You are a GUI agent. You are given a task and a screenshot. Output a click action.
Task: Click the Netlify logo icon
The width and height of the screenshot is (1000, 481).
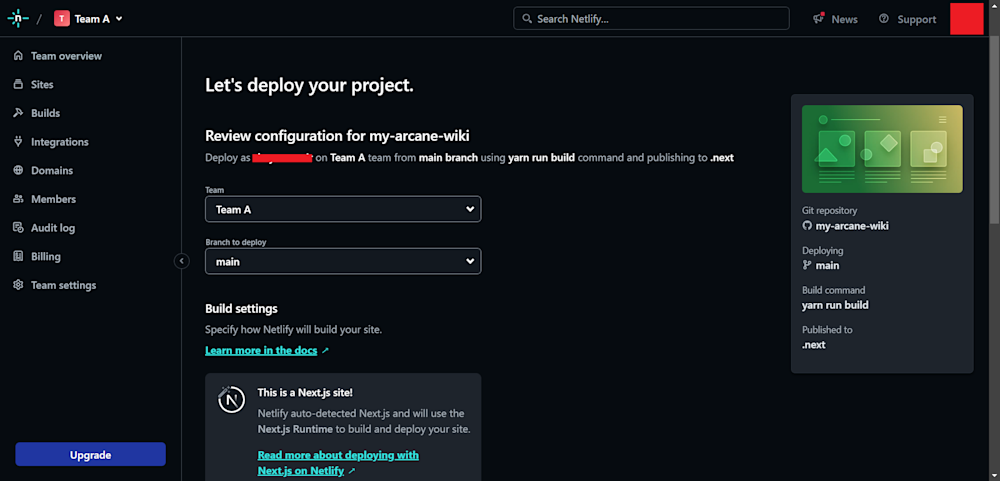click(18, 18)
